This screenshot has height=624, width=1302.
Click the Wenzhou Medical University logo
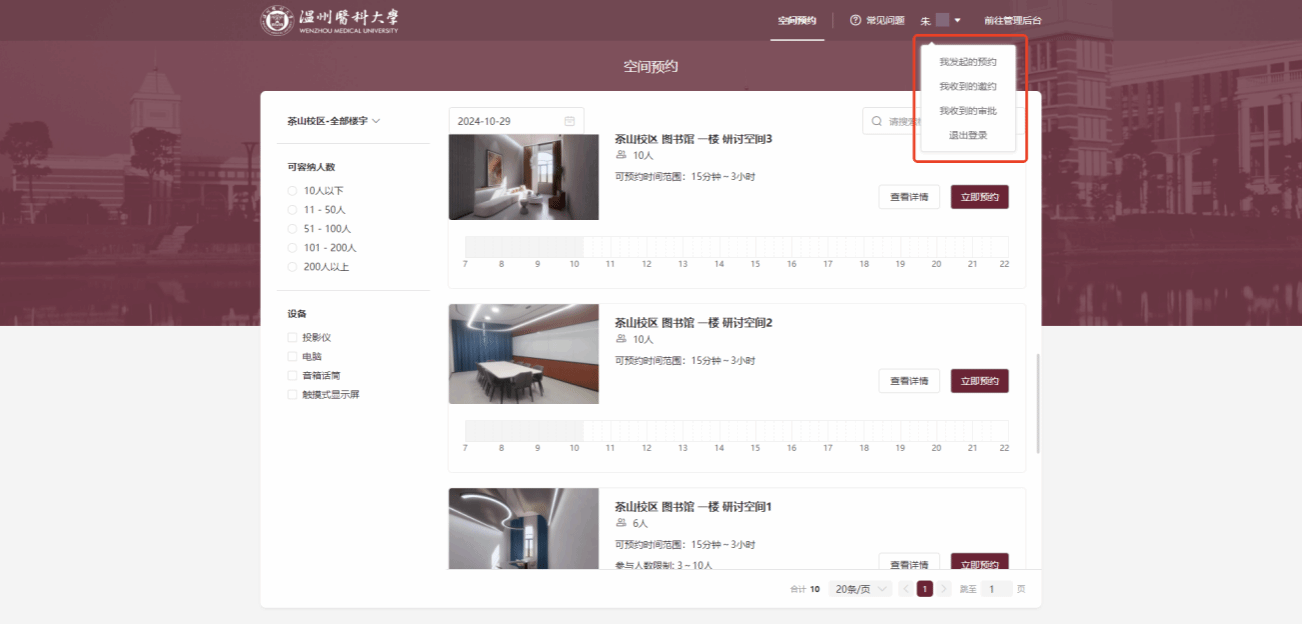330,20
